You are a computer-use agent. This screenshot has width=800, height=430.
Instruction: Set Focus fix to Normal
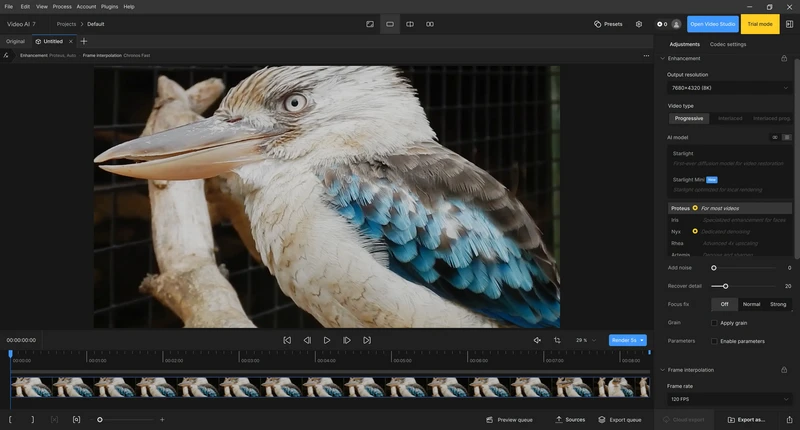[751, 304]
